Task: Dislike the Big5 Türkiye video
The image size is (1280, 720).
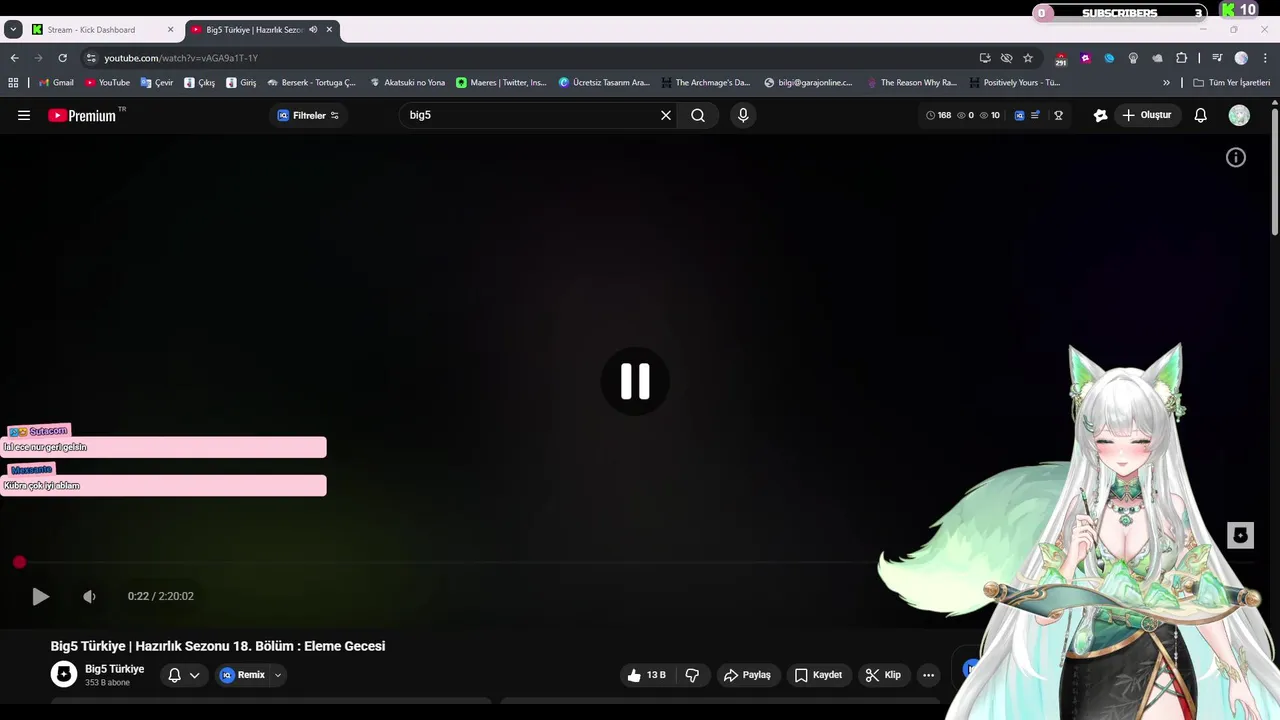Action: [x=692, y=675]
